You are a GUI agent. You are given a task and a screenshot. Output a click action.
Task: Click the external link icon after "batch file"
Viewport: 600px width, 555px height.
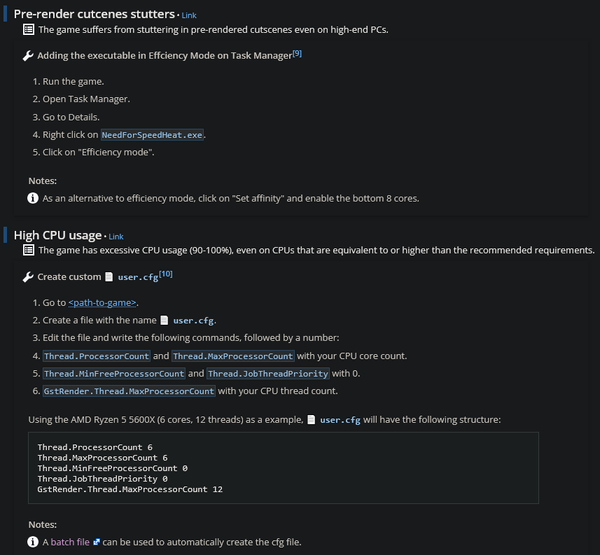[x=96, y=542]
